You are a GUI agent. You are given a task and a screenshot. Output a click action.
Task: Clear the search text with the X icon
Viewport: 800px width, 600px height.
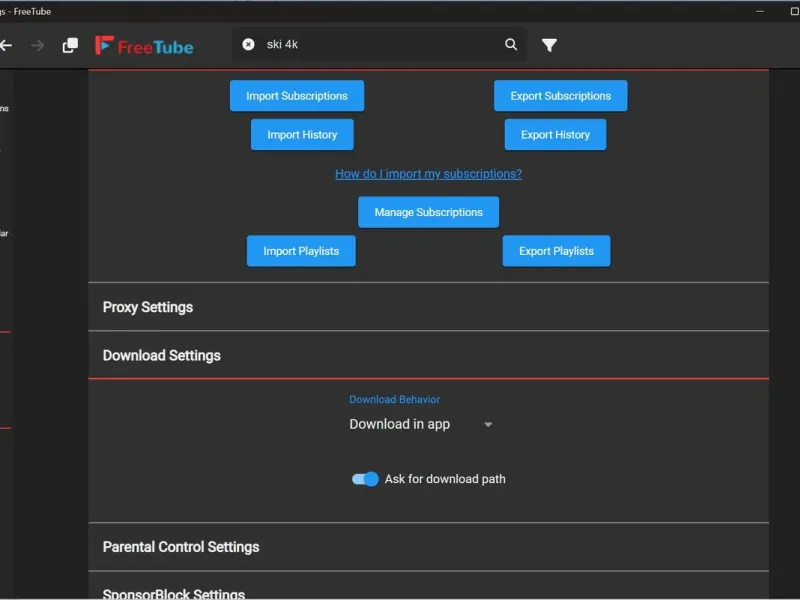pyautogui.click(x=248, y=44)
